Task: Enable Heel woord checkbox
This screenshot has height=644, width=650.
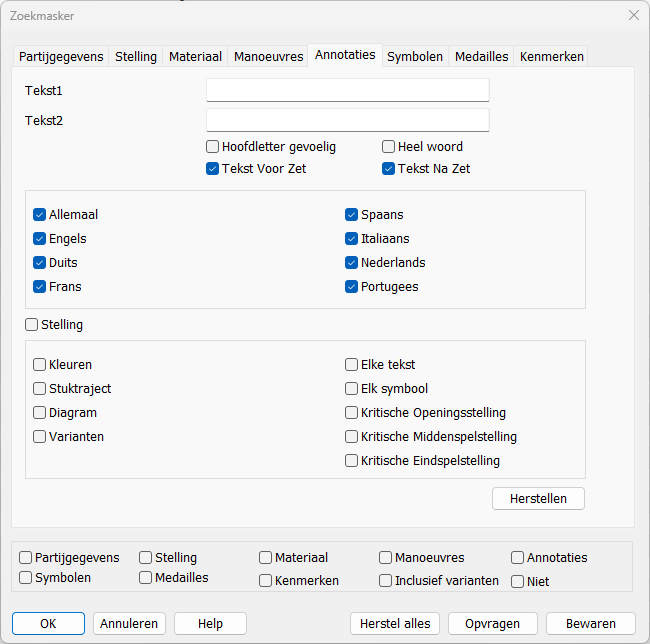Action: tap(388, 146)
